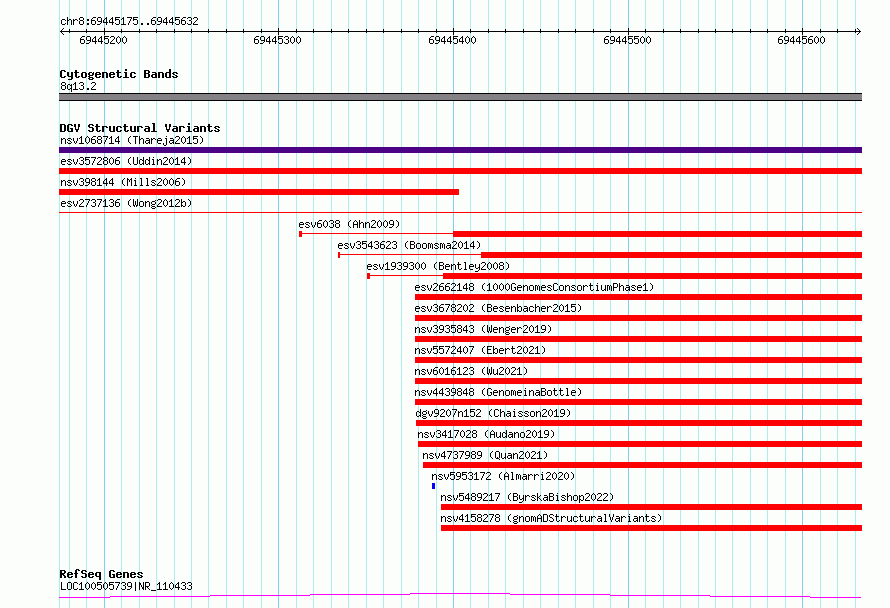Click the left arrow end of the ruler
Viewport: 890px width, 608px height.
62,31
